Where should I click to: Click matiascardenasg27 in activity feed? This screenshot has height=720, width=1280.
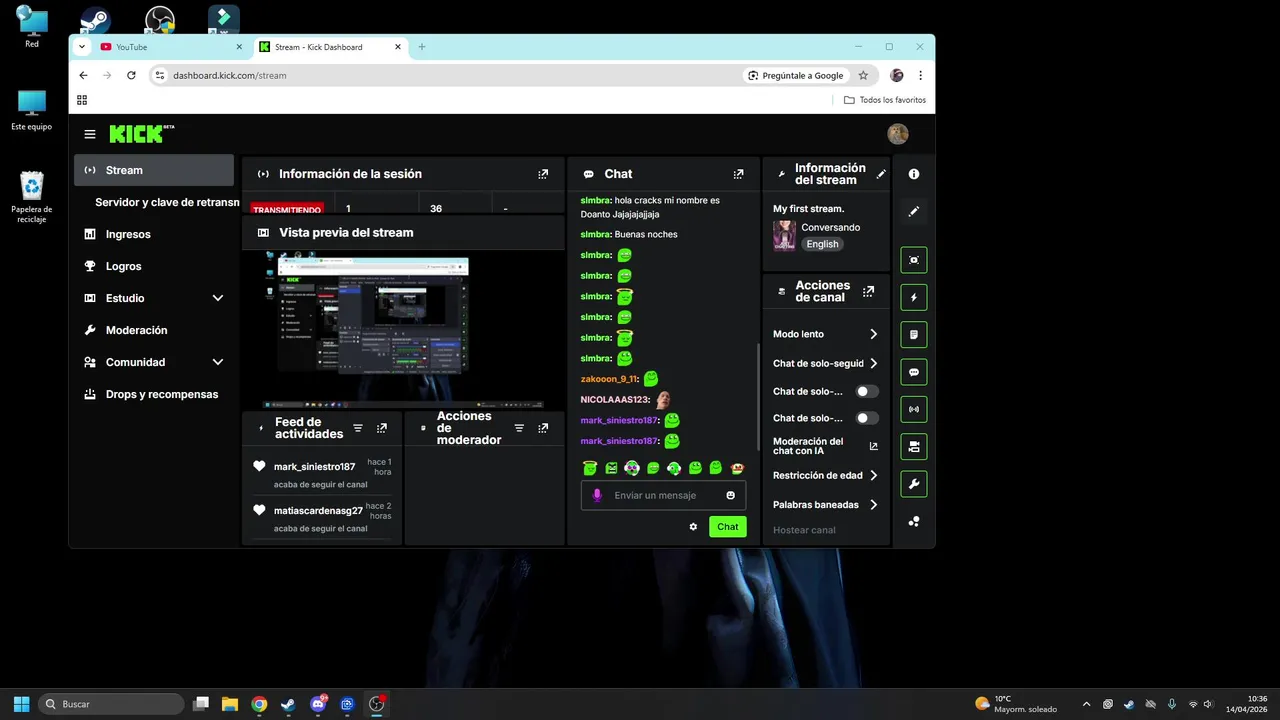click(x=318, y=511)
